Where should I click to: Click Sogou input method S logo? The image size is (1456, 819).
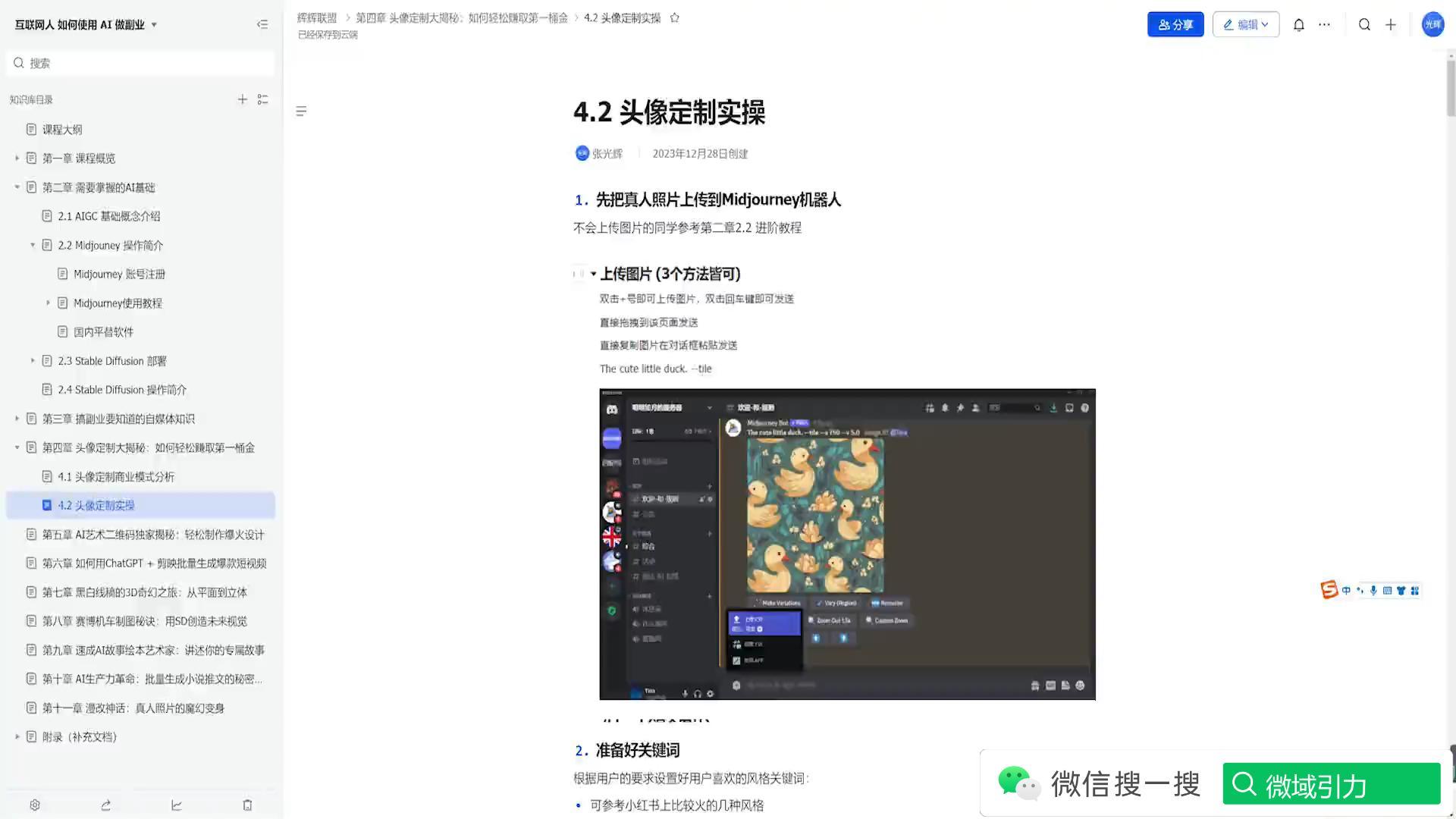[x=1329, y=590]
